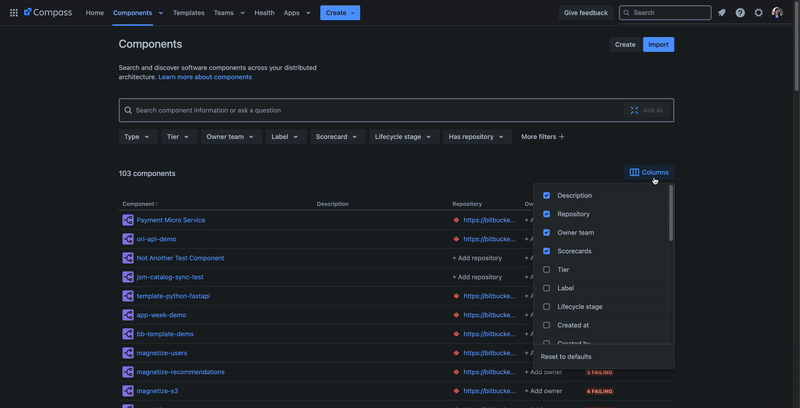This screenshot has width=800, height=408.
Task: Open the Type filter dropdown
Action: 138,137
